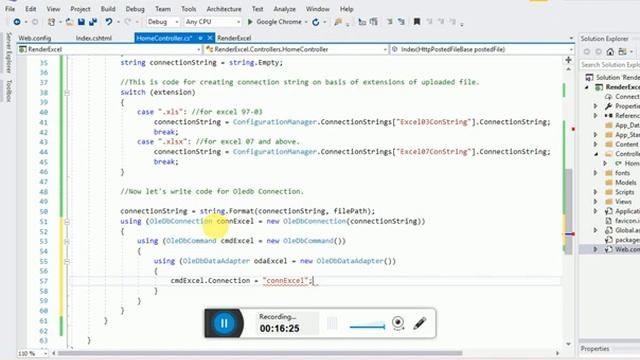Click the pencil annotate icon on recorder
The height and width of the screenshot is (360, 640).
tap(420, 323)
